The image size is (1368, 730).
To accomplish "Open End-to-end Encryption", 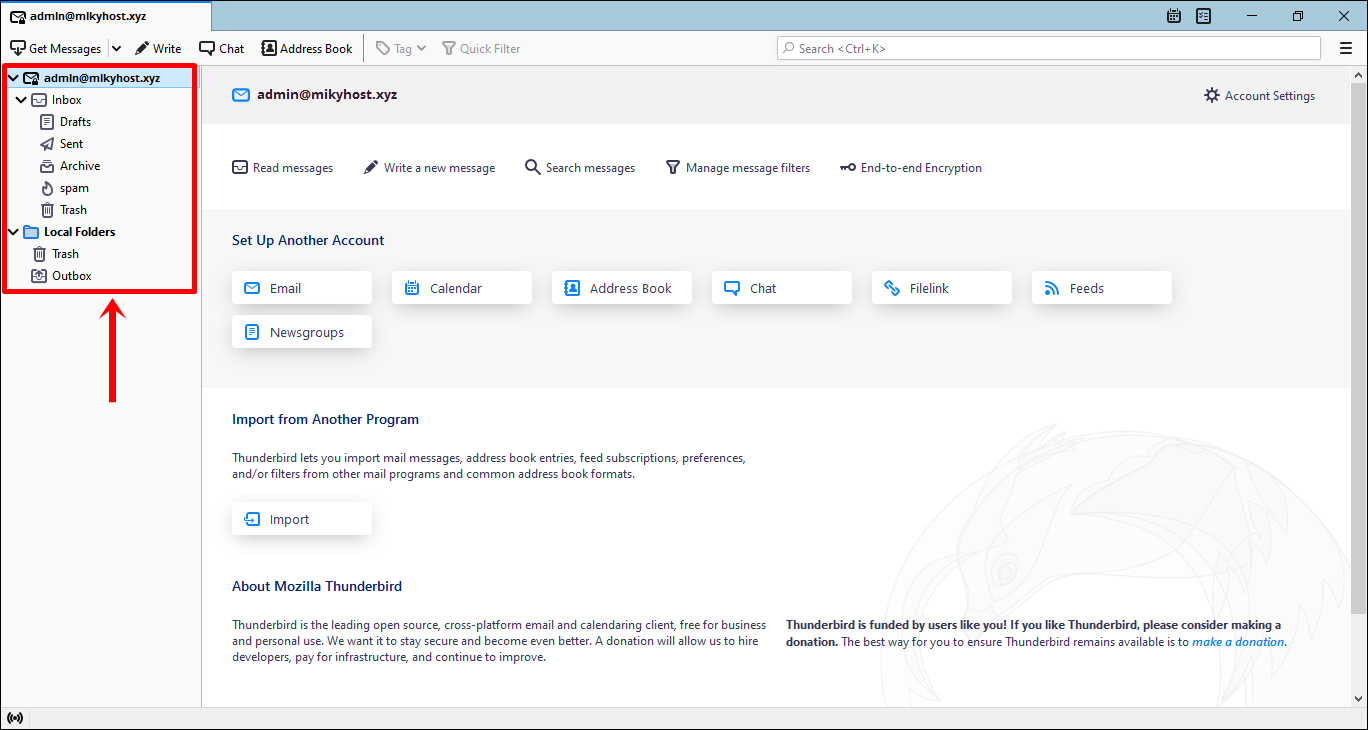I will point(911,168).
